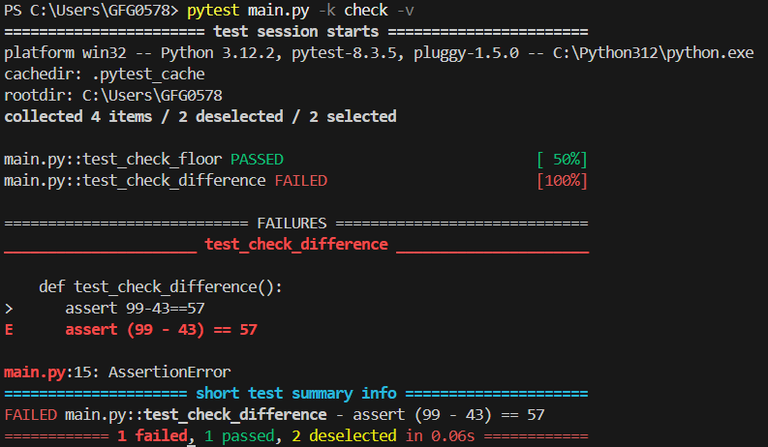Click '2 deselected' in final results line

tap(344, 436)
